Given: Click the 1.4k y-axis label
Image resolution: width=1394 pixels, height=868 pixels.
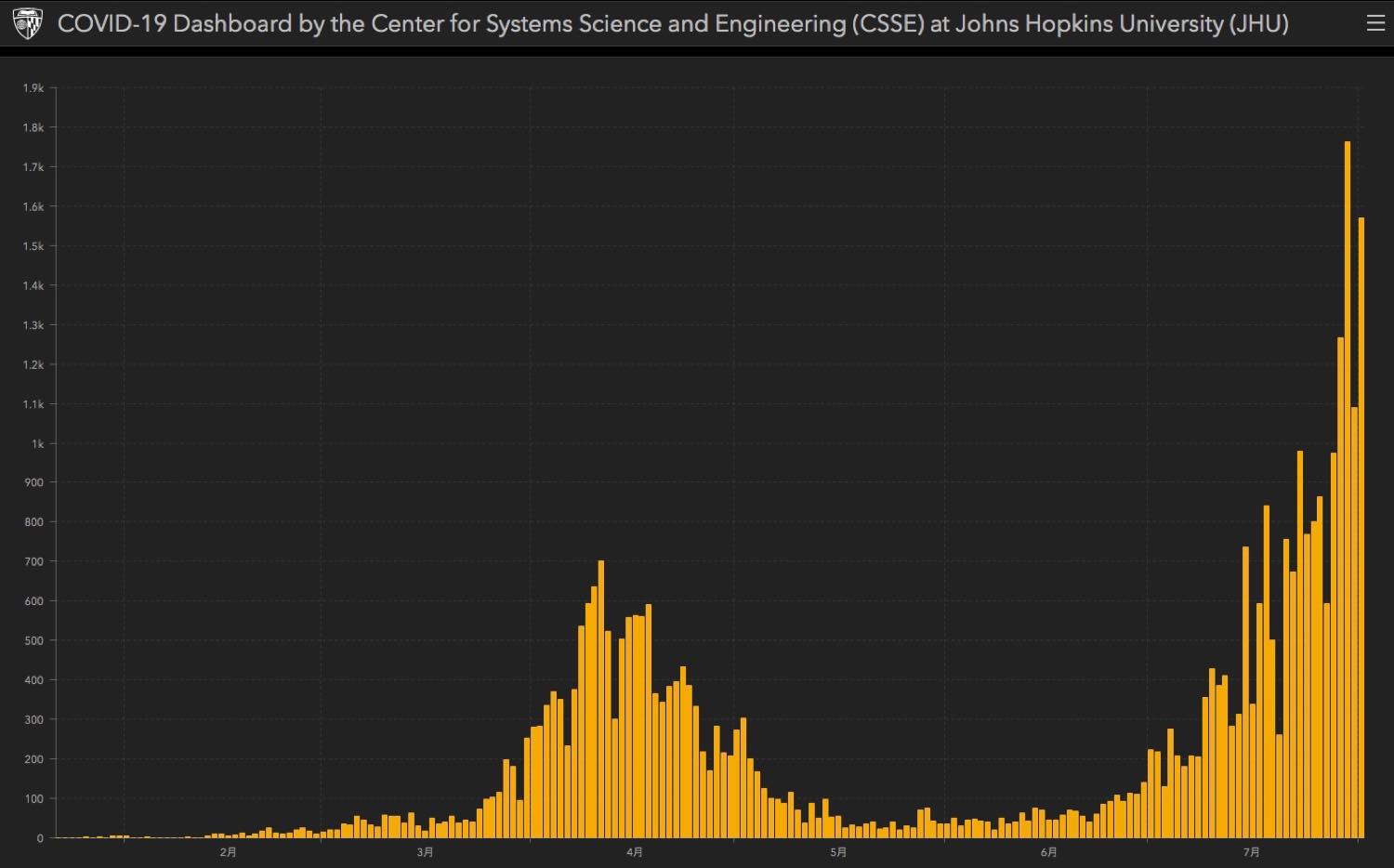Looking at the screenshot, I should tap(33, 285).
